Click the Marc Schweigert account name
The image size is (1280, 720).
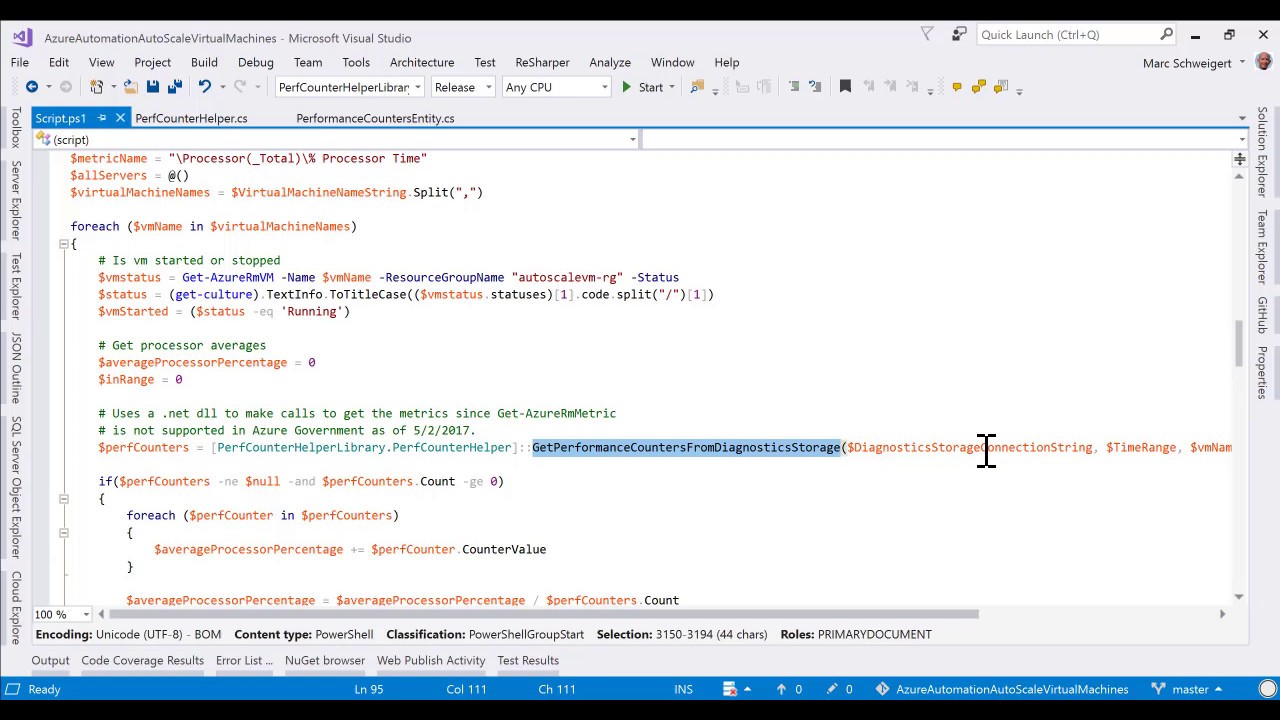[1187, 63]
